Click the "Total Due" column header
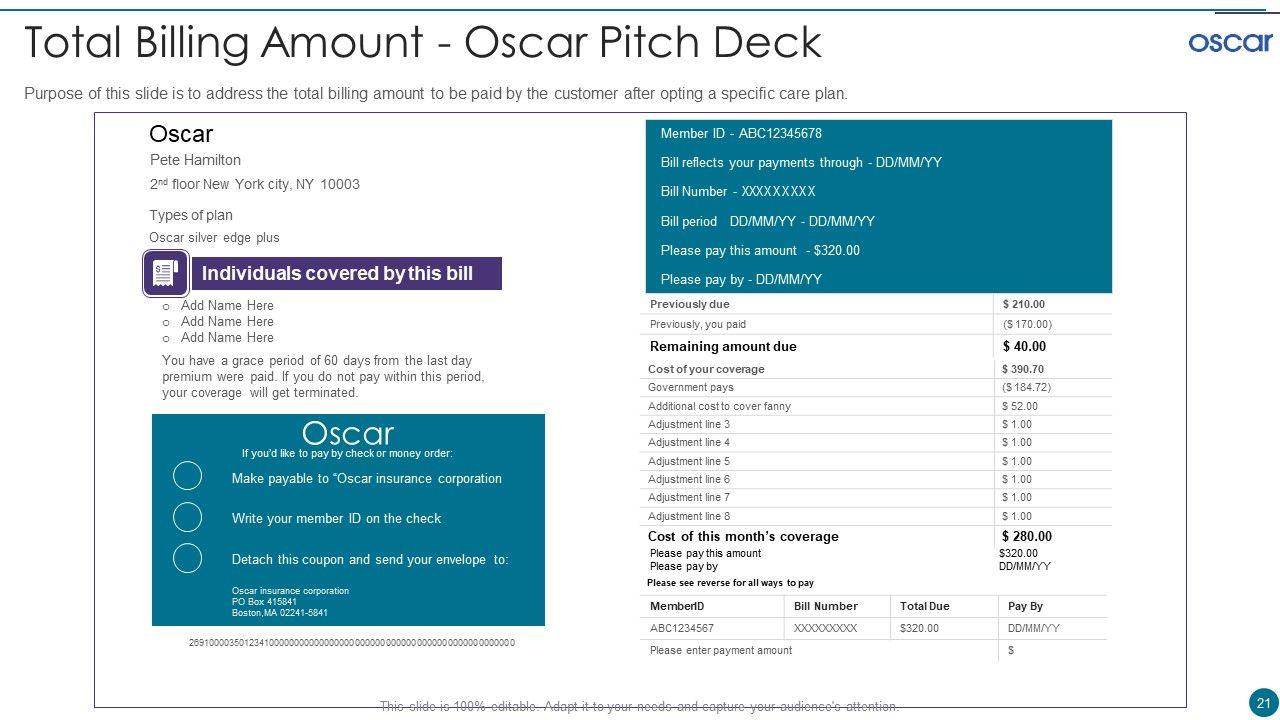1280x720 pixels. 924,606
